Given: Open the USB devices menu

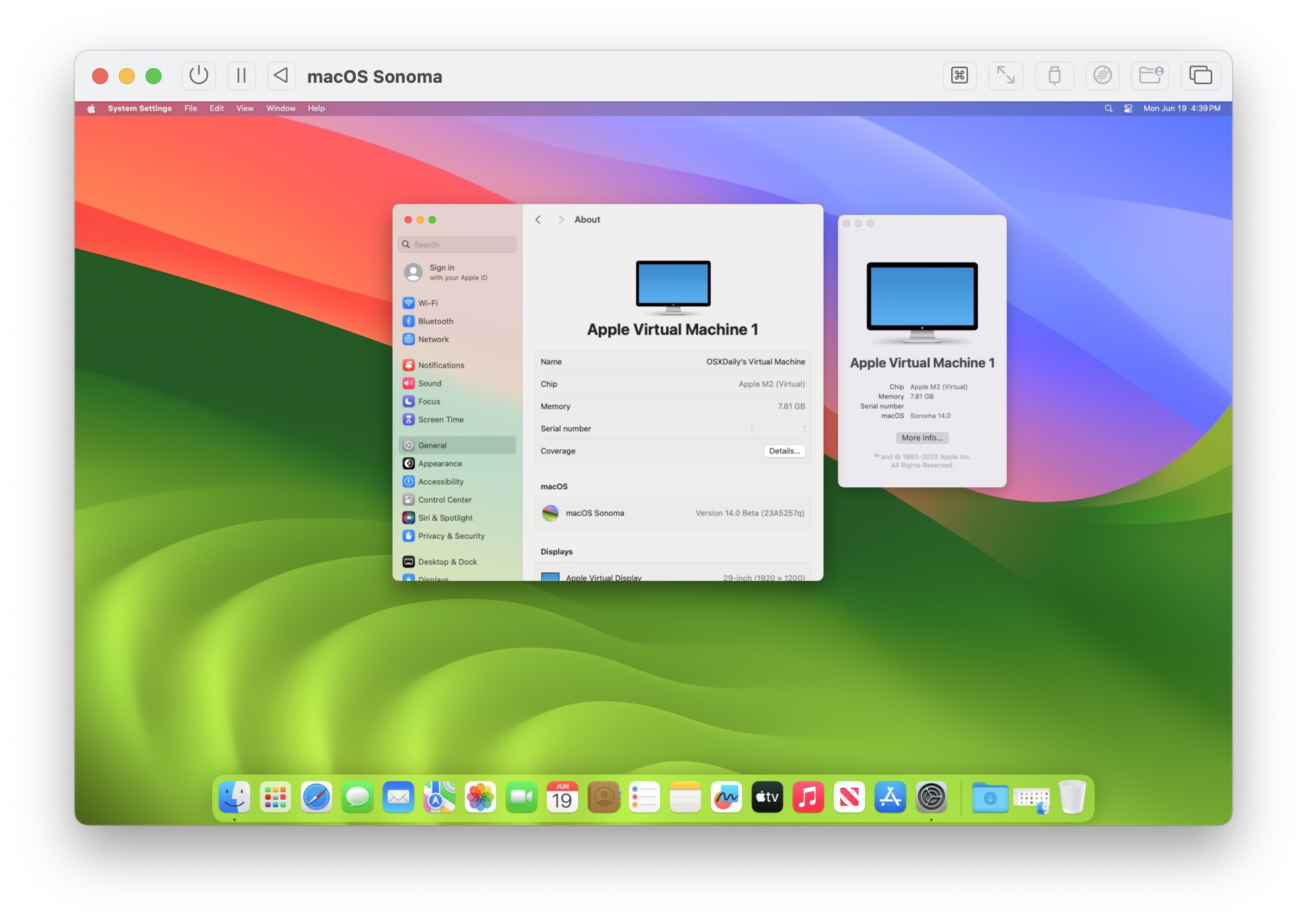Looking at the screenshot, I should [x=1054, y=75].
